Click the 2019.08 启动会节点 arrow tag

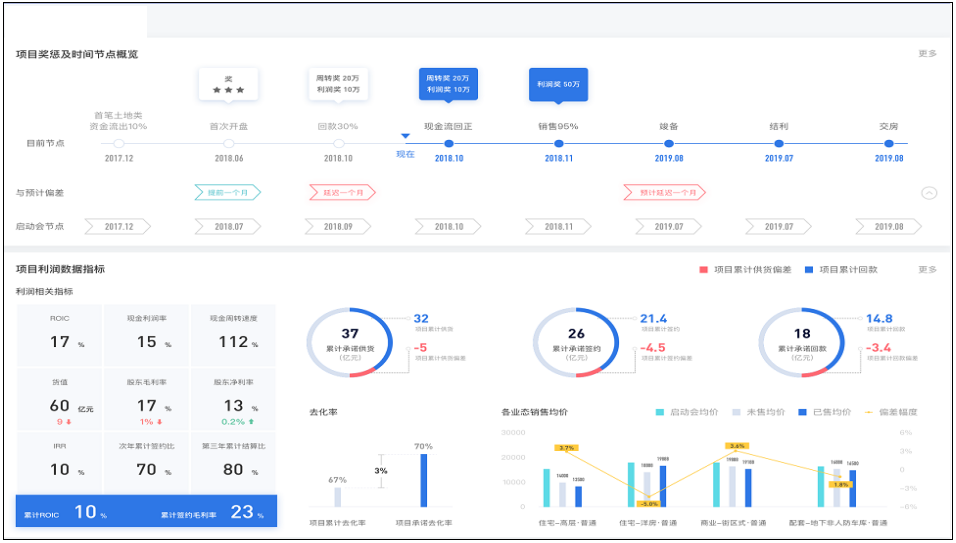point(888,227)
